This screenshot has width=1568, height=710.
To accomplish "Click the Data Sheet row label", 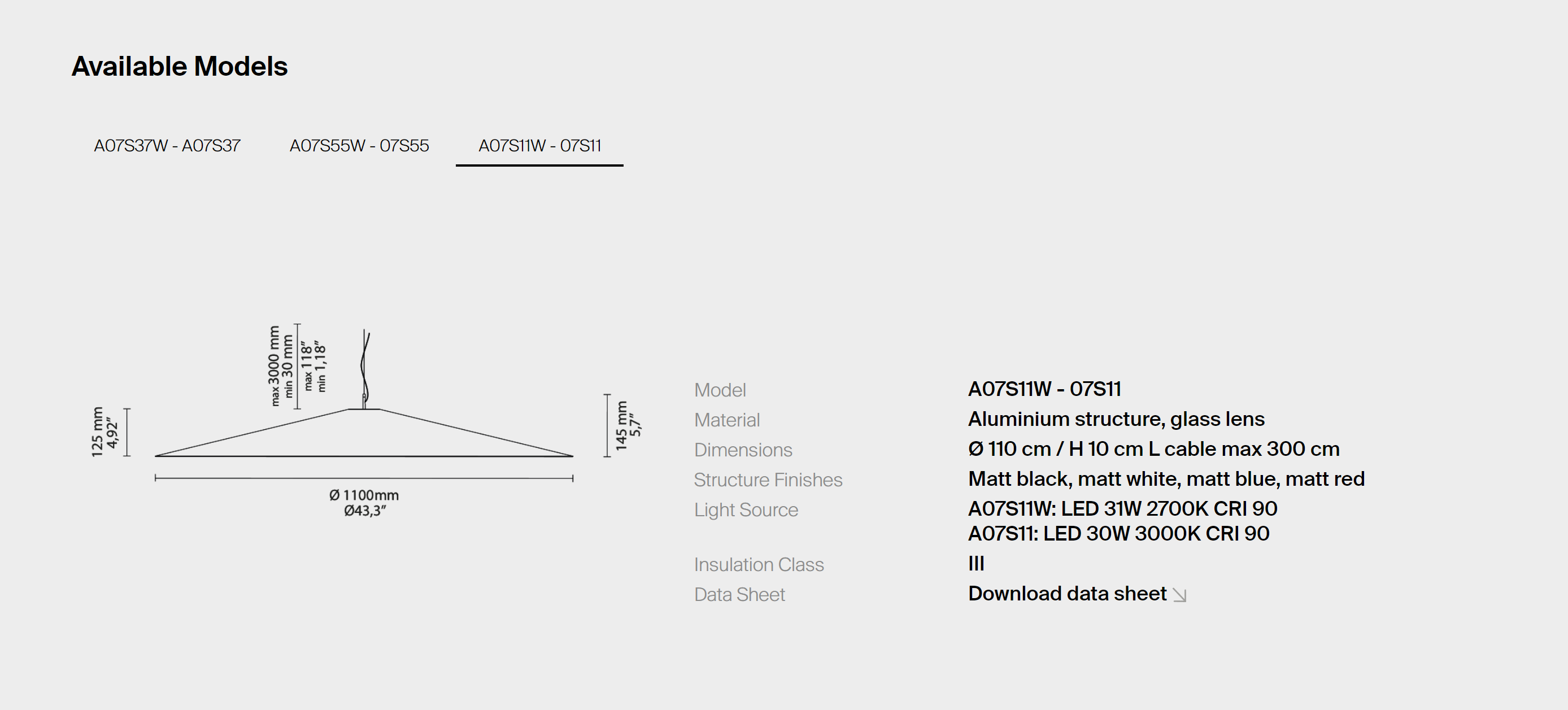I will pos(739,594).
